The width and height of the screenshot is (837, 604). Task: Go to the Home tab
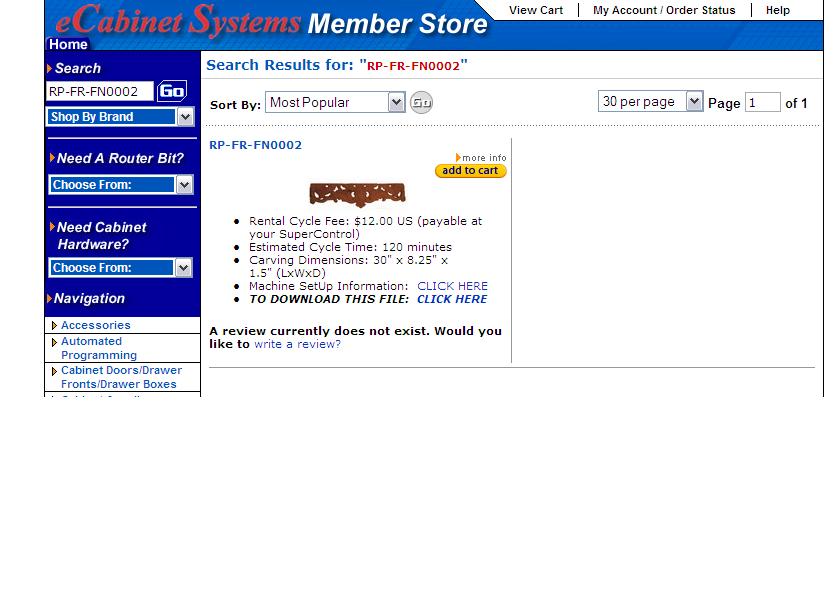pos(68,44)
